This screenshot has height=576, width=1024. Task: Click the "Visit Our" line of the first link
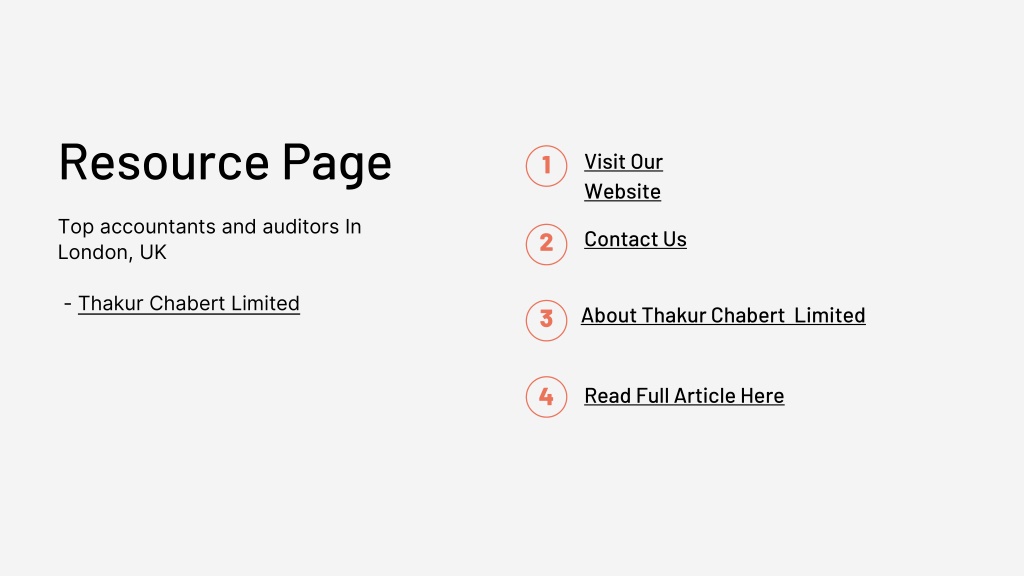pyautogui.click(x=623, y=162)
